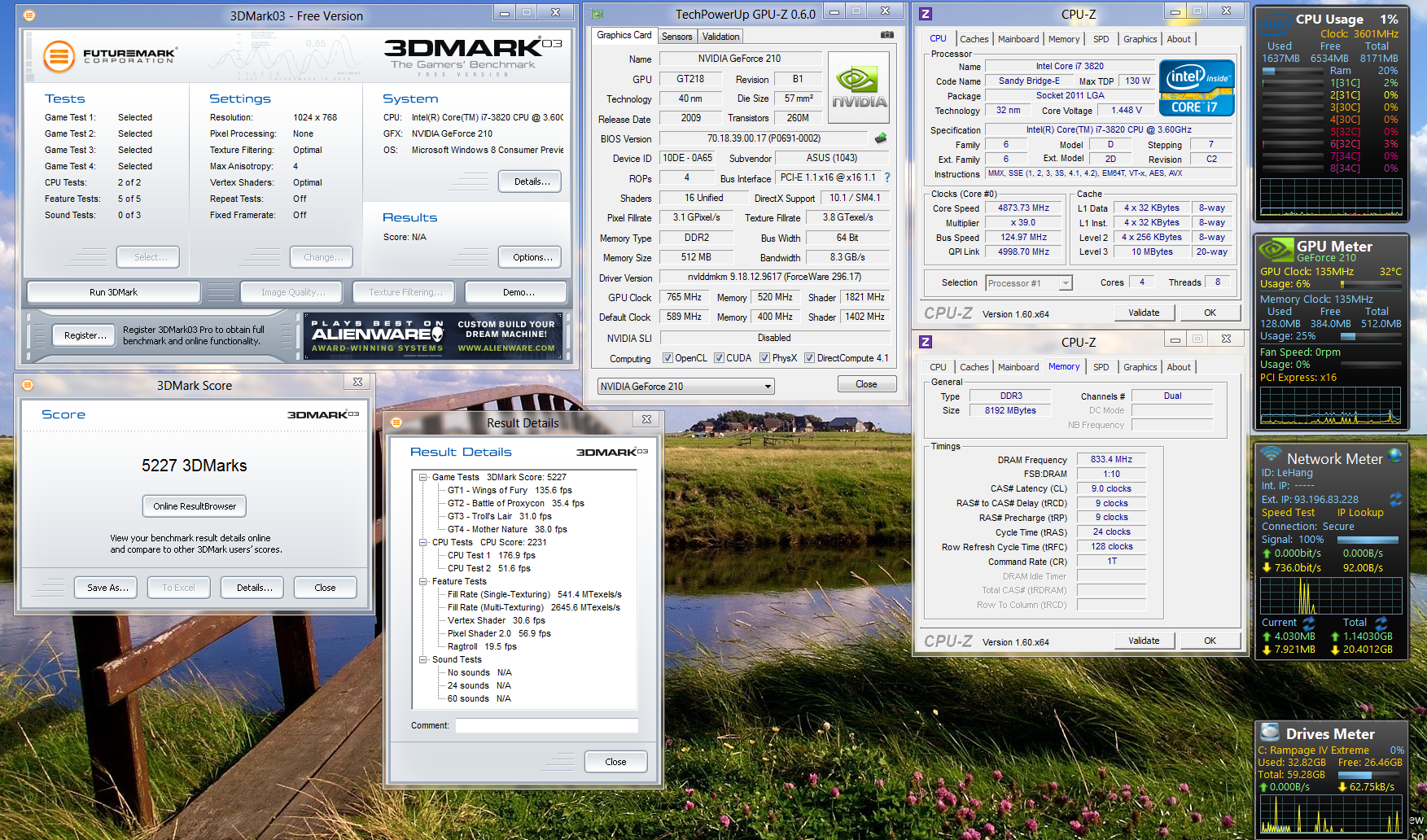The width and height of the screenshot is (1427, 840).
Task: Click the Comment field in Result Details
Action: (x=546, y=725)
